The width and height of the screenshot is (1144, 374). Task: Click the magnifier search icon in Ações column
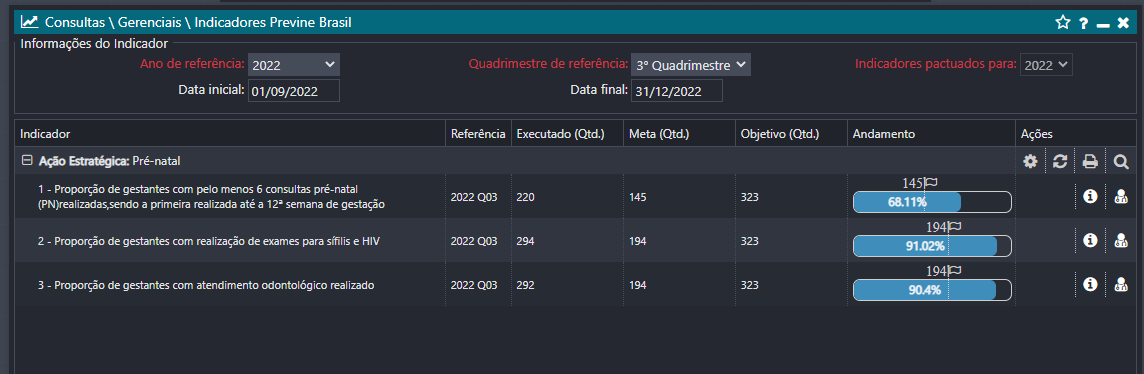pos(1121,161)
